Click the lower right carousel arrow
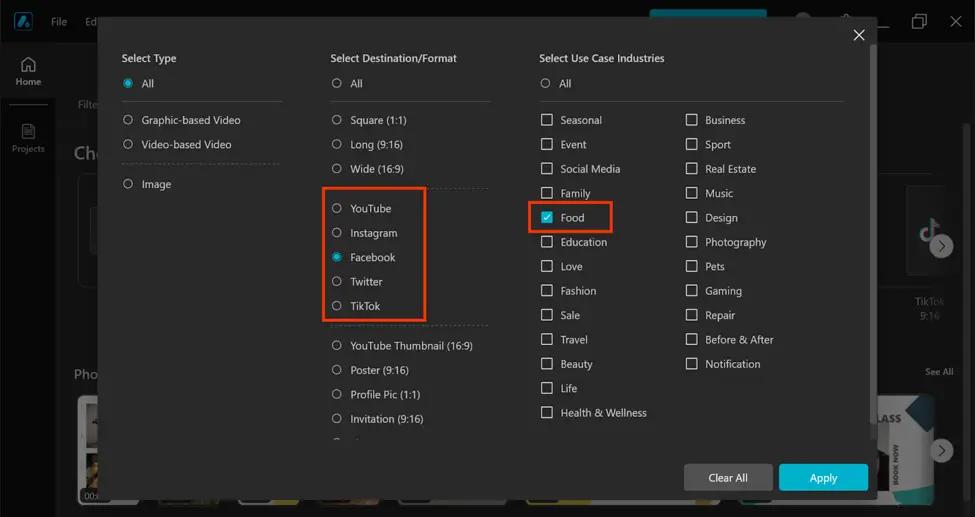 pyautogui.click(x=941, y=450)
